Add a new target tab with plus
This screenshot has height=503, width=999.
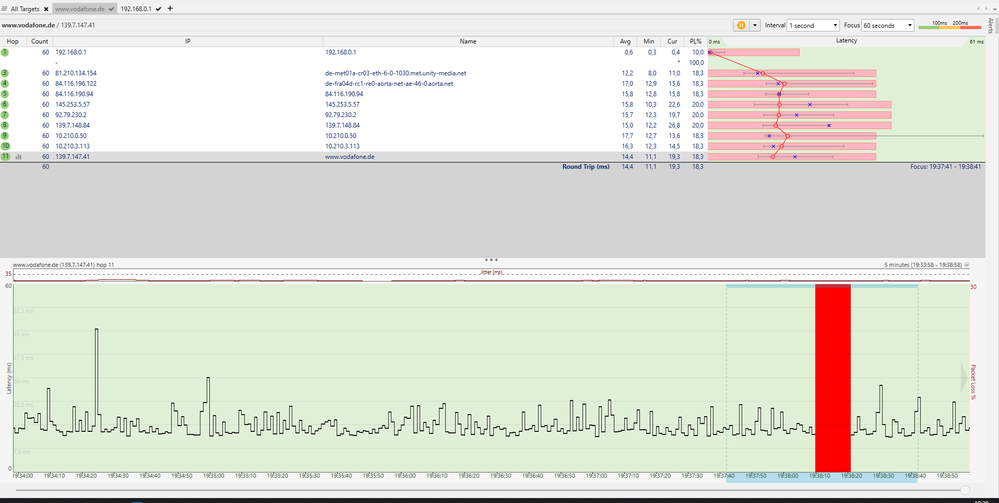click(x=170, y=8)
